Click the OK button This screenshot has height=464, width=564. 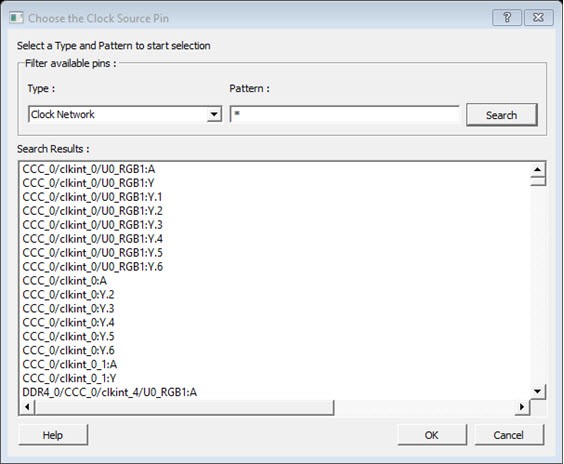432,435
